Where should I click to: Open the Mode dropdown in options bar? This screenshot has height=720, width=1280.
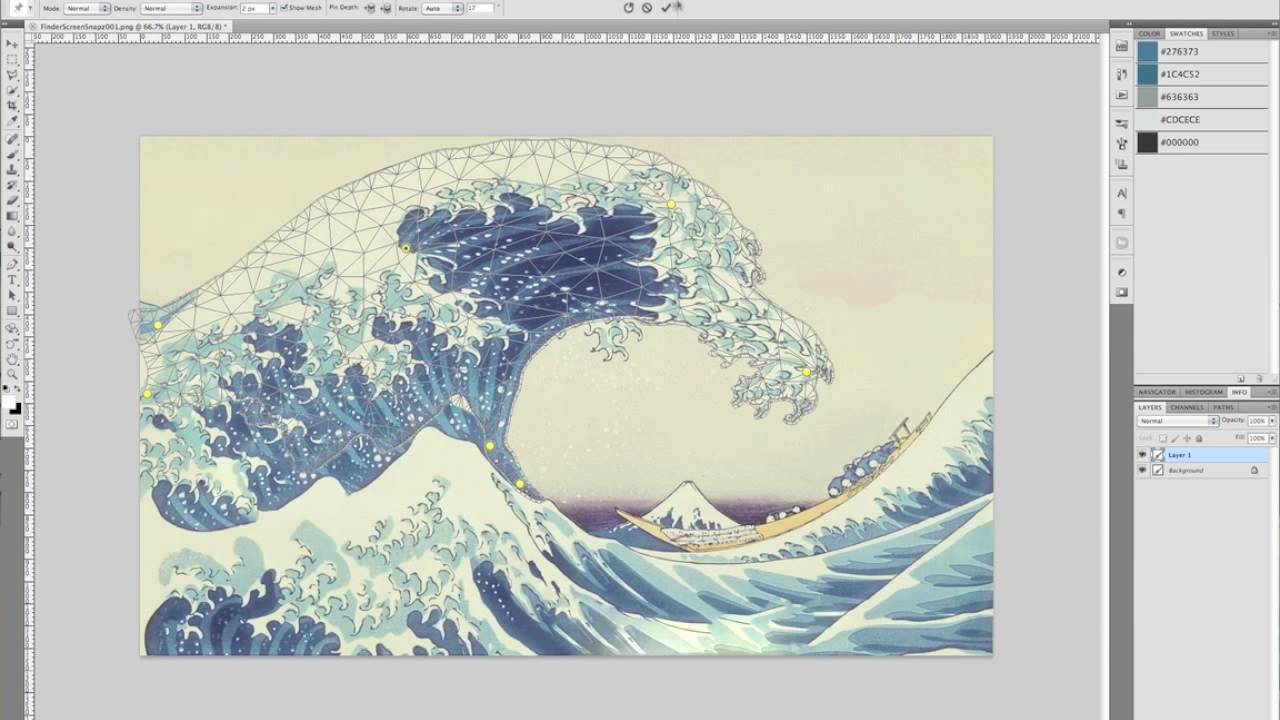(x=87, y=8)
